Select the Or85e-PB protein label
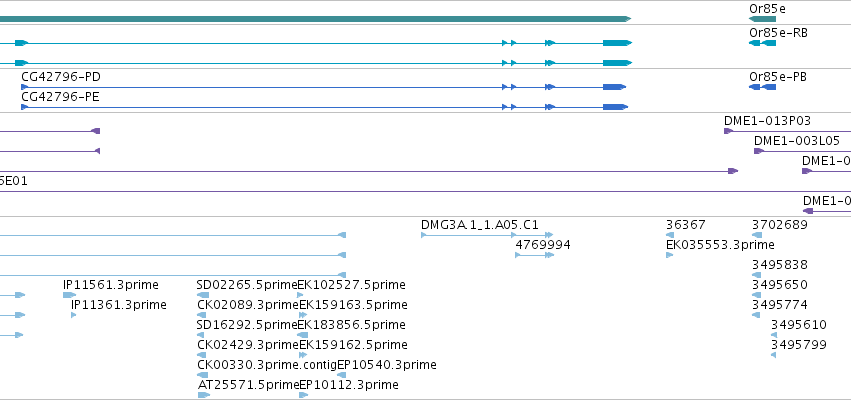 [778, 77]
